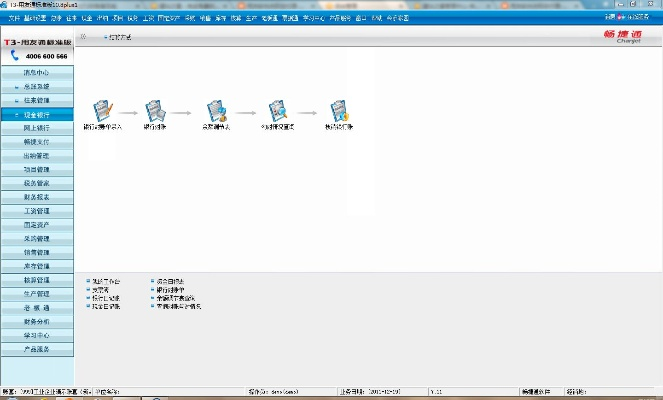Click the 支票簿 link in bottom panel
Image resolution: width=663 pixels, height=400 pixels.
pos(99,290)
